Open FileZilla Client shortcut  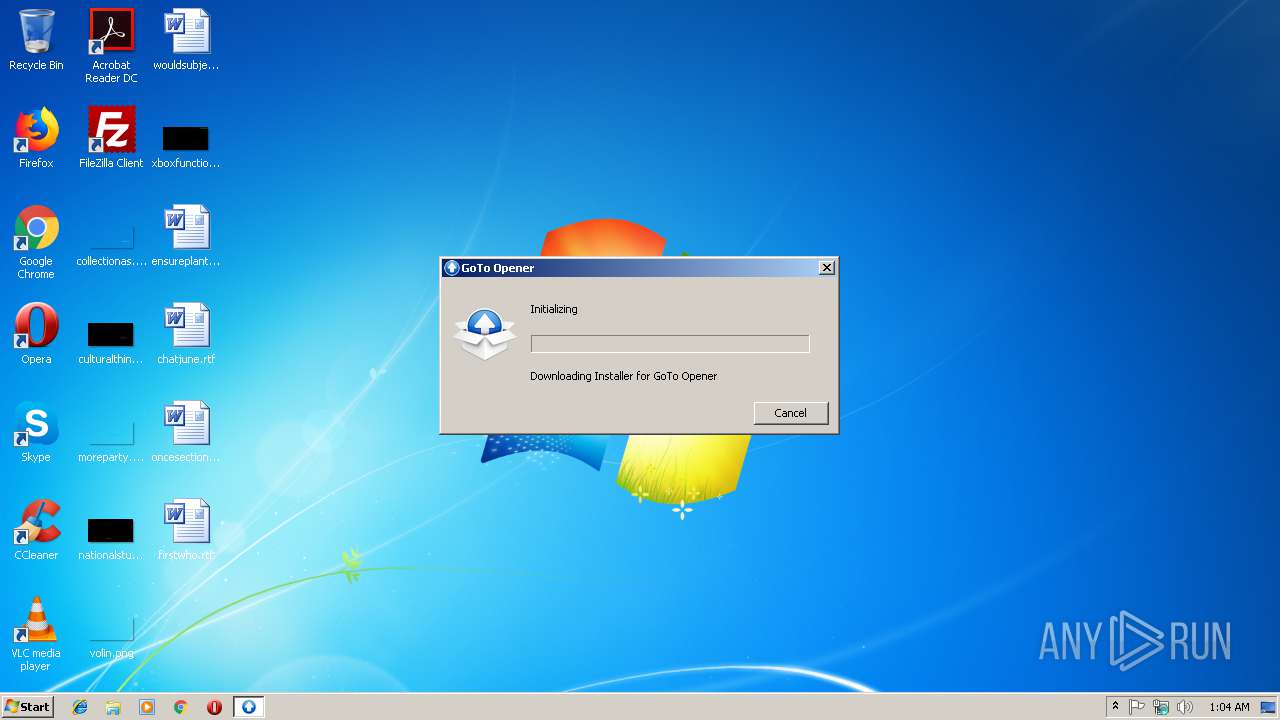(x=111, y=138)
